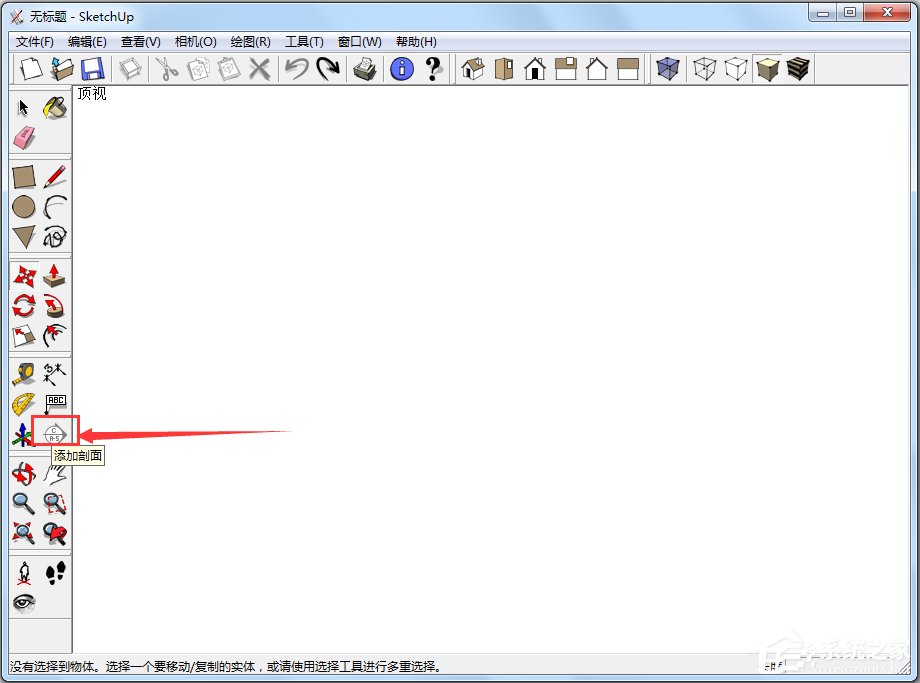Select the Circle tool
This screenshot has width=920, height=683.
23,207
